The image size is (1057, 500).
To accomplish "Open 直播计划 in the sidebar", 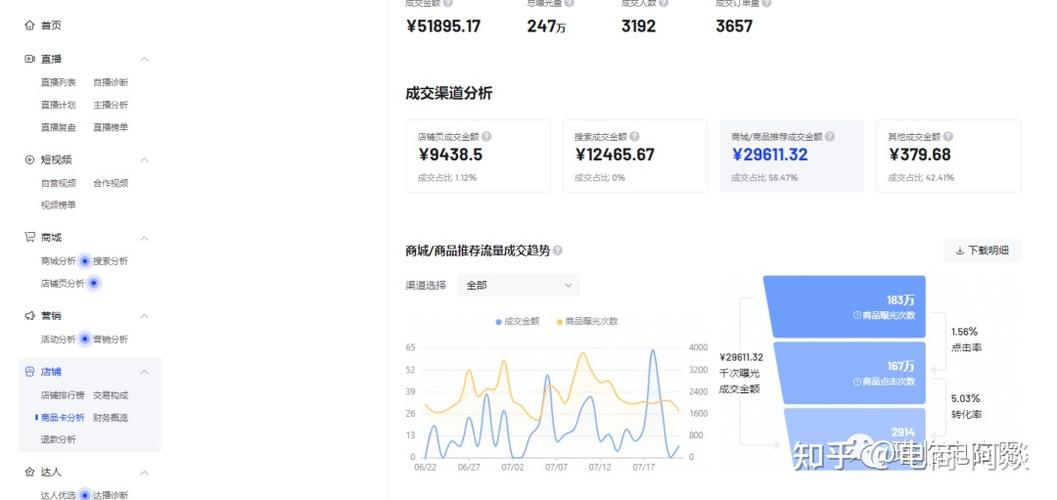I will click(58, 105).
